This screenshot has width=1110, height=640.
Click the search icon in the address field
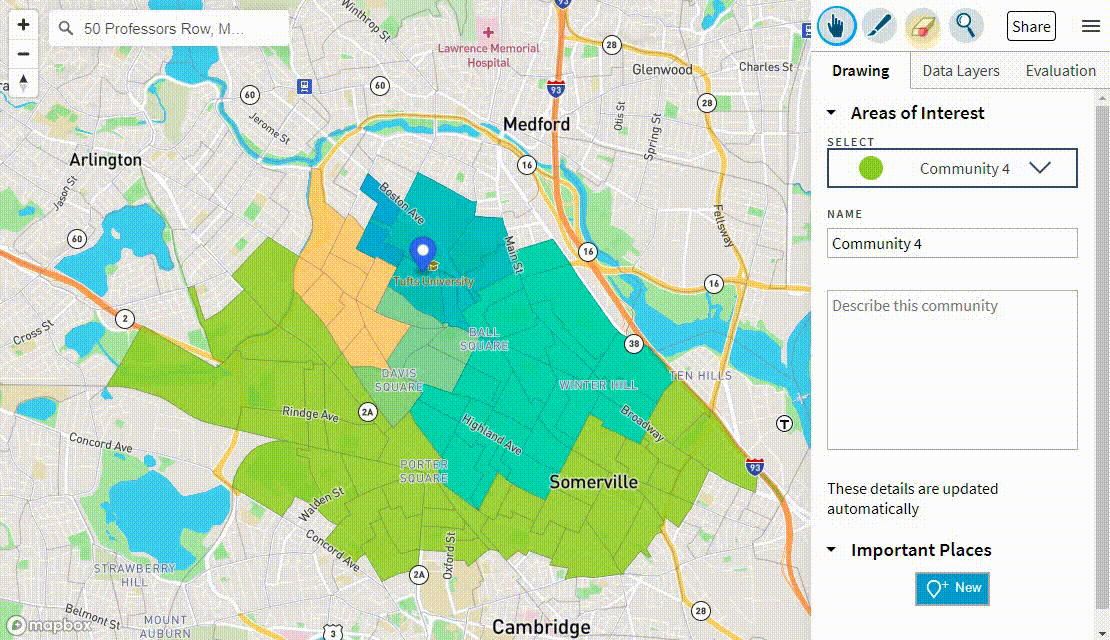pos(66,28)
